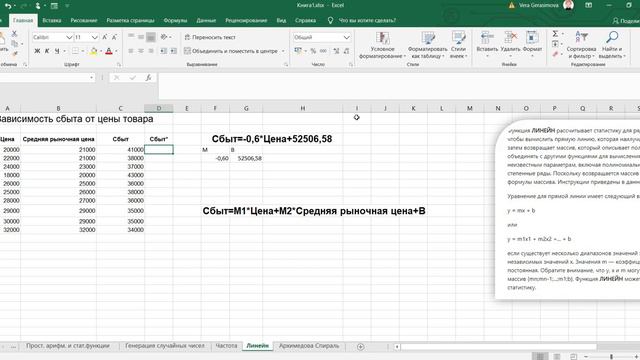The width and height of the screenshot is (640, 360).
Task: Click the cell borders icon
Action: pyautogui.click(x=75, y=51)
